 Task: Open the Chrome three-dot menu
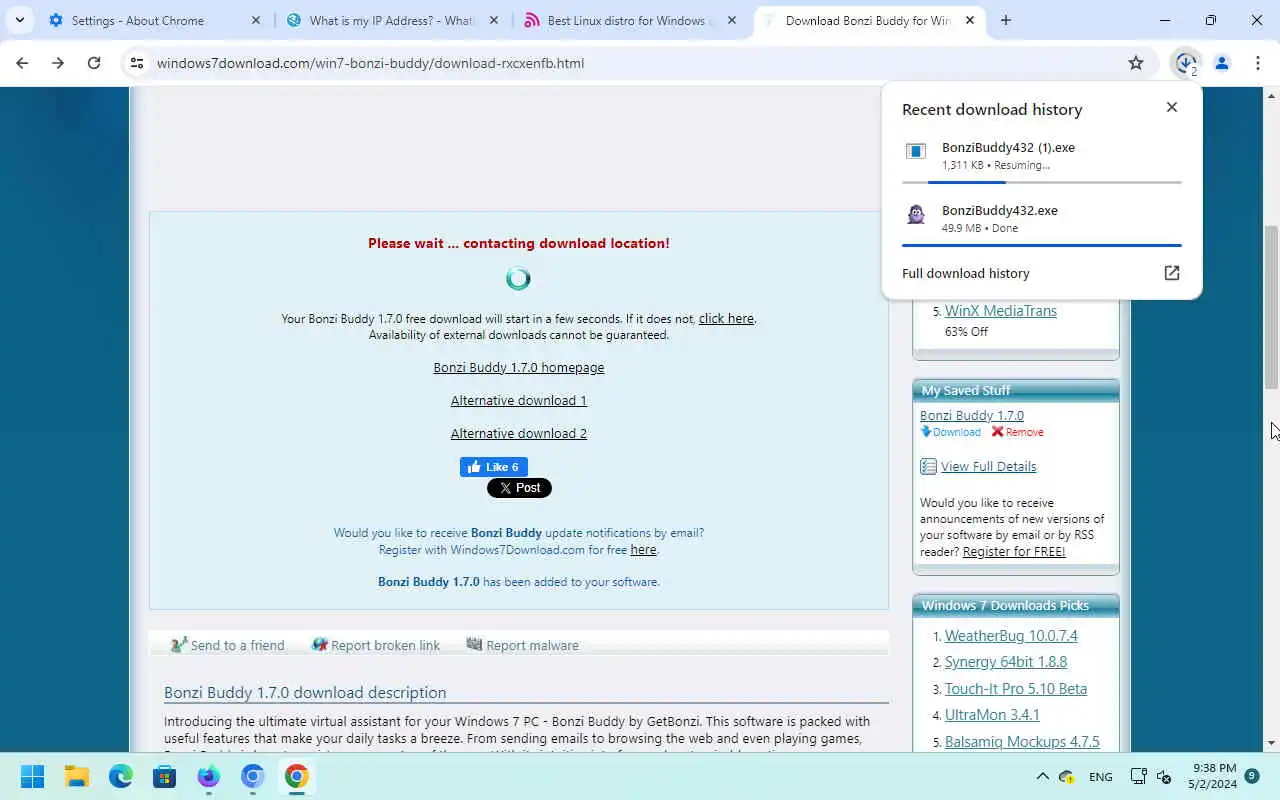1258,63
